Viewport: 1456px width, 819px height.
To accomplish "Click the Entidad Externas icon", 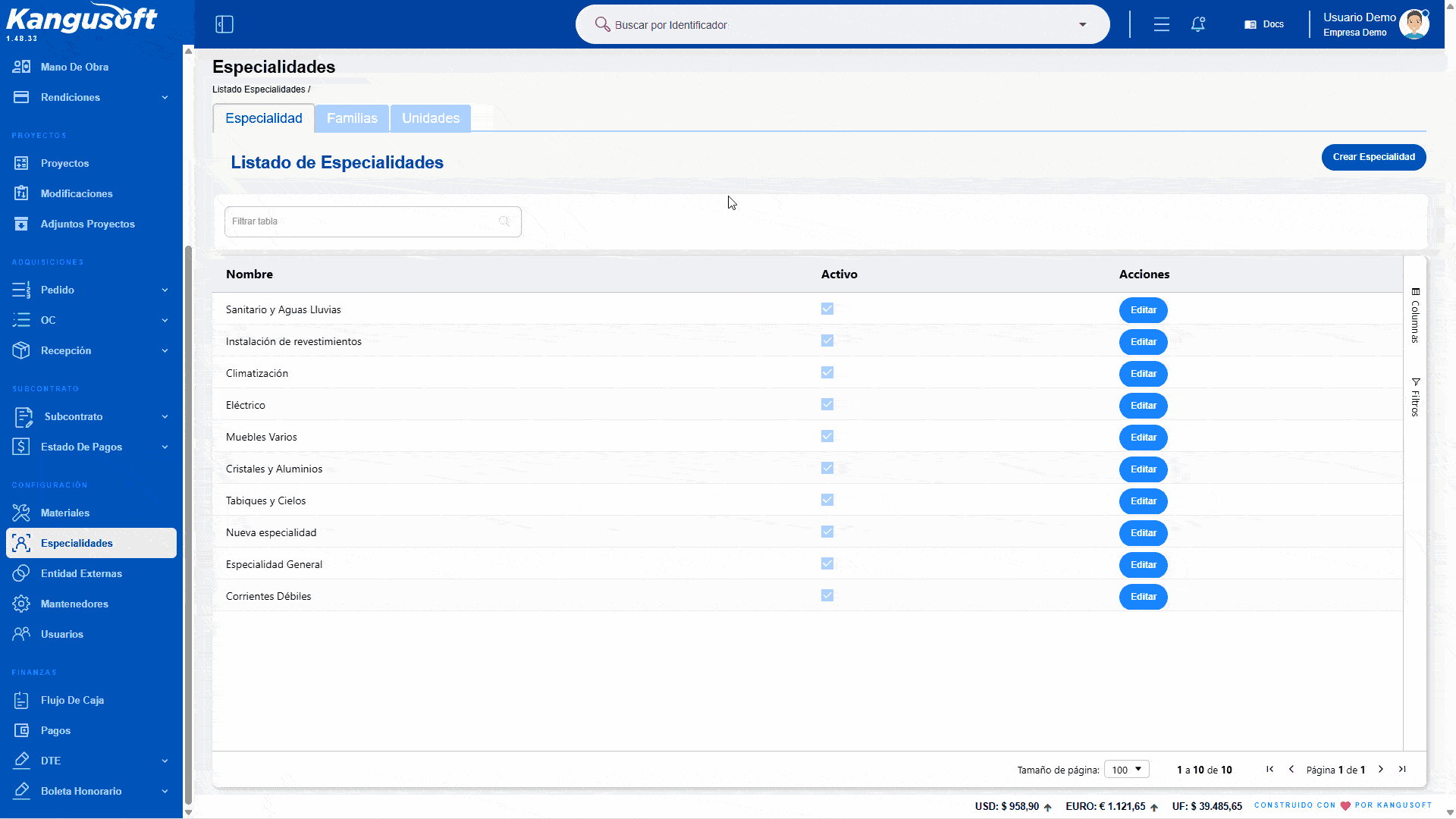I will tap(21, 573).
